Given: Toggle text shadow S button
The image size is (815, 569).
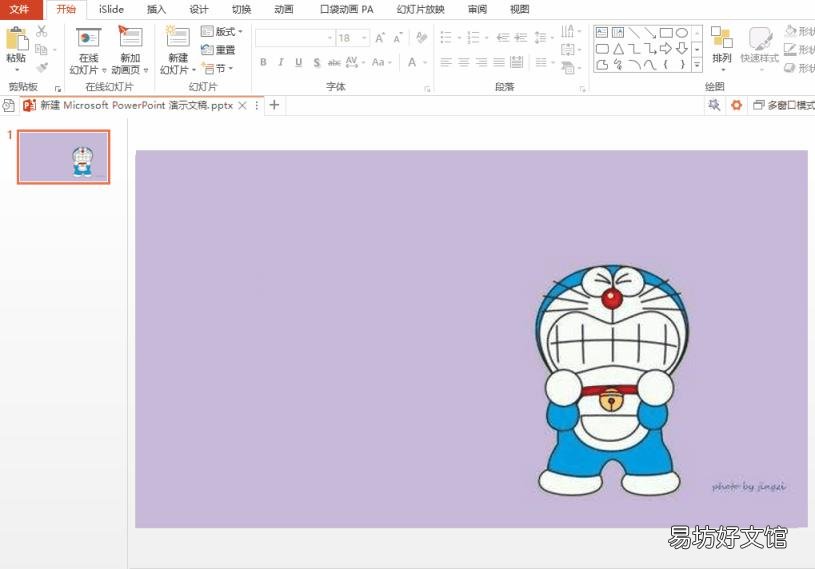Looking at the screenshot, I should pyautogui.click(x=317, y=63).
